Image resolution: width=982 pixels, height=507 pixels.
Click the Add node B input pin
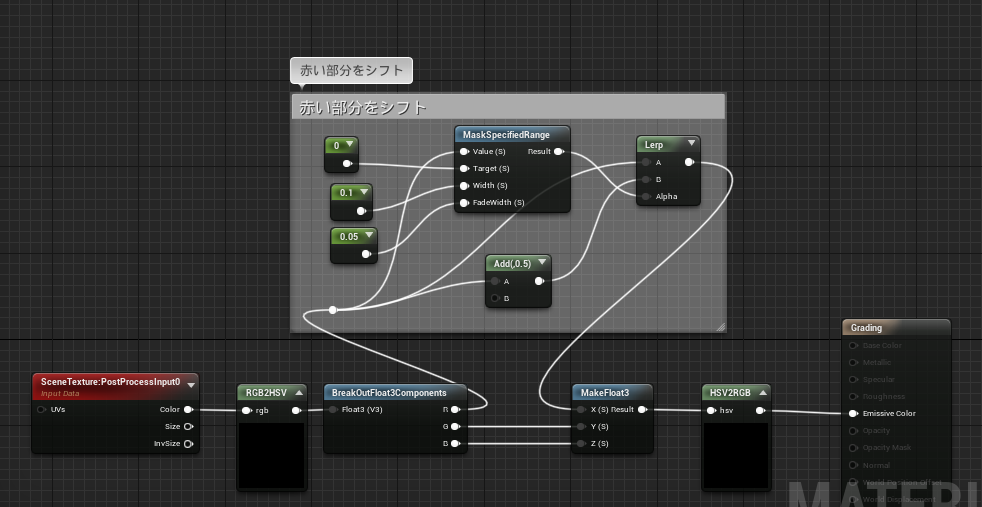(x=495, y=298)
